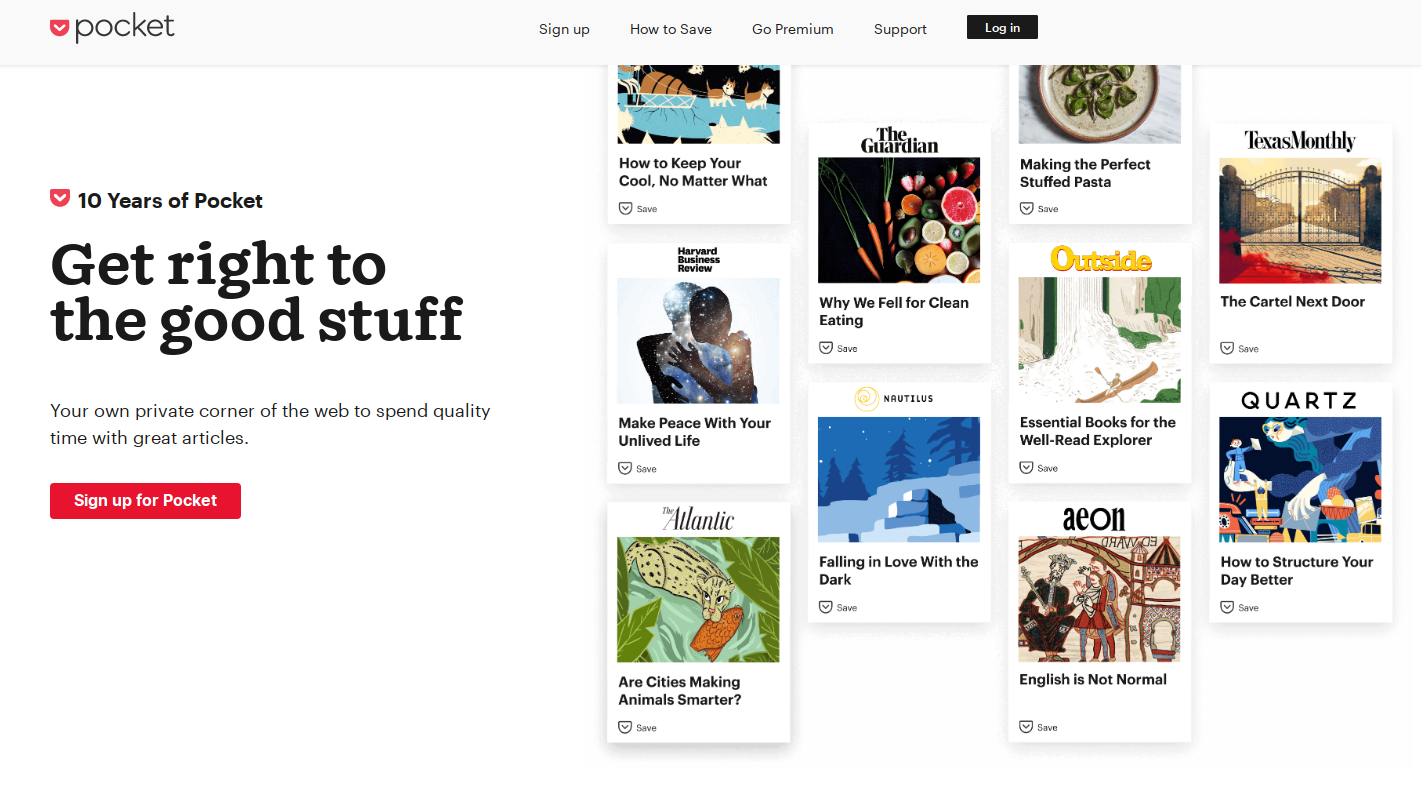
Task: Open Support in navigation bar
Action: pyautogui.click(x=900, y=29)
